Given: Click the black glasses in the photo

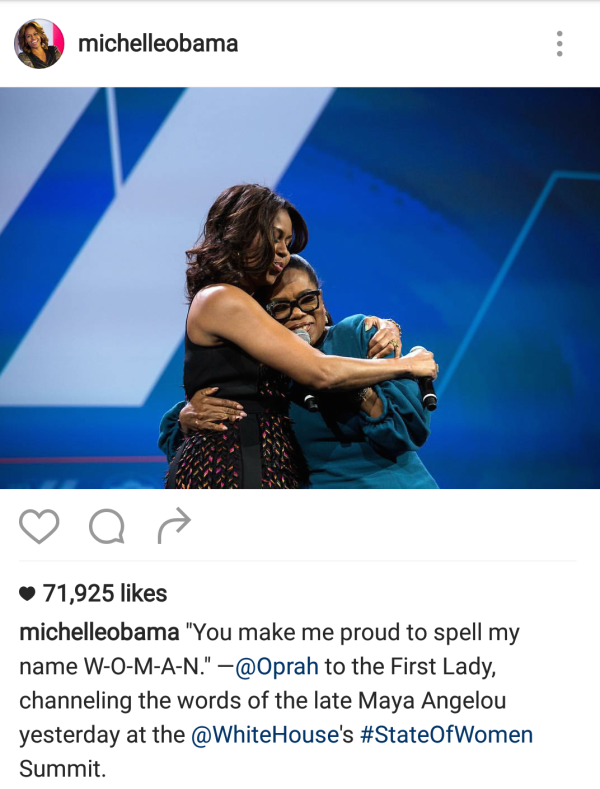Looking at the screenshot, I should tap(294, 305).
